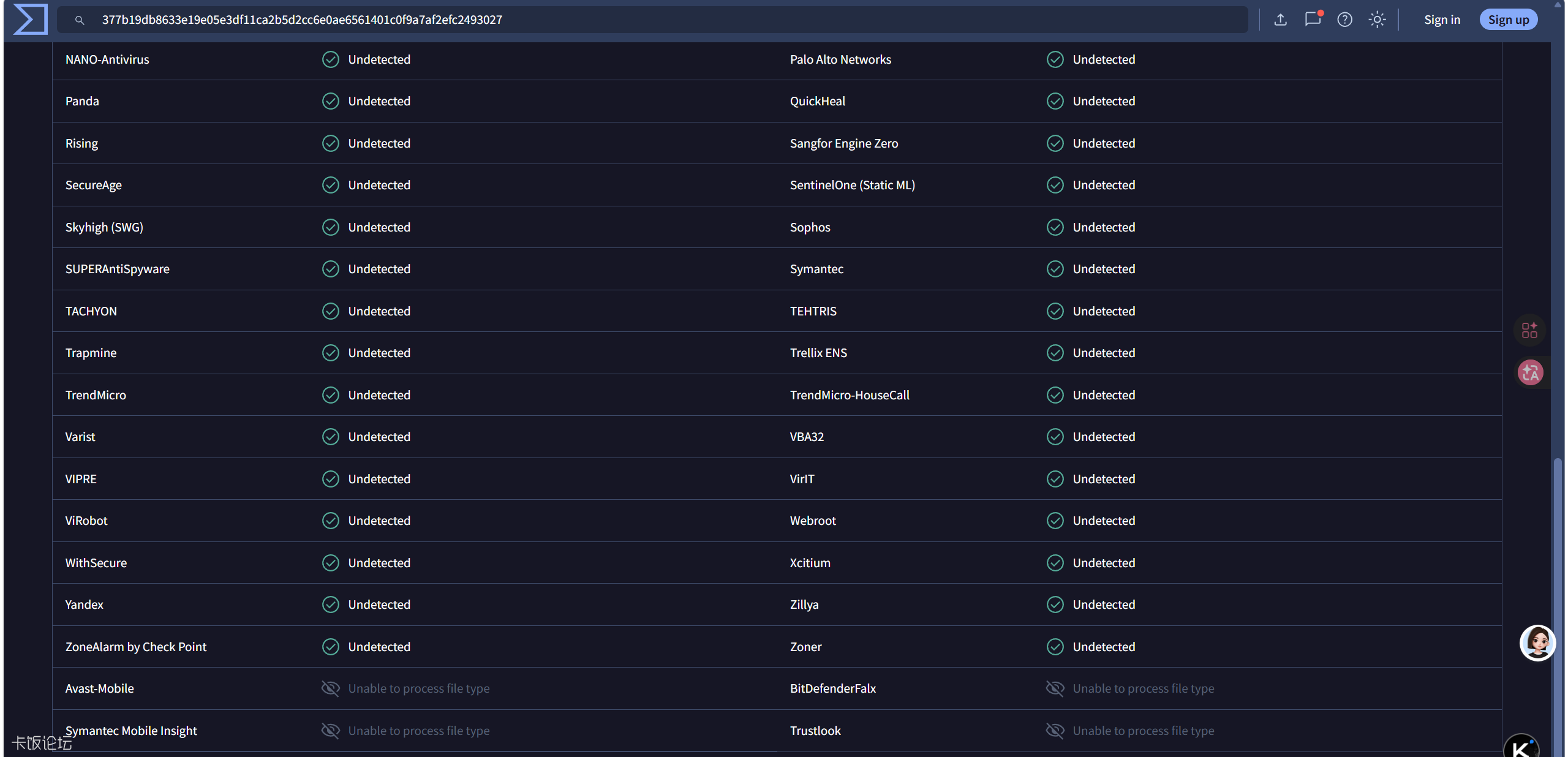Viewport: 1568px width, 757px height.
Task: Select Sangfor Engine Zero text
Action: (844, 143)
